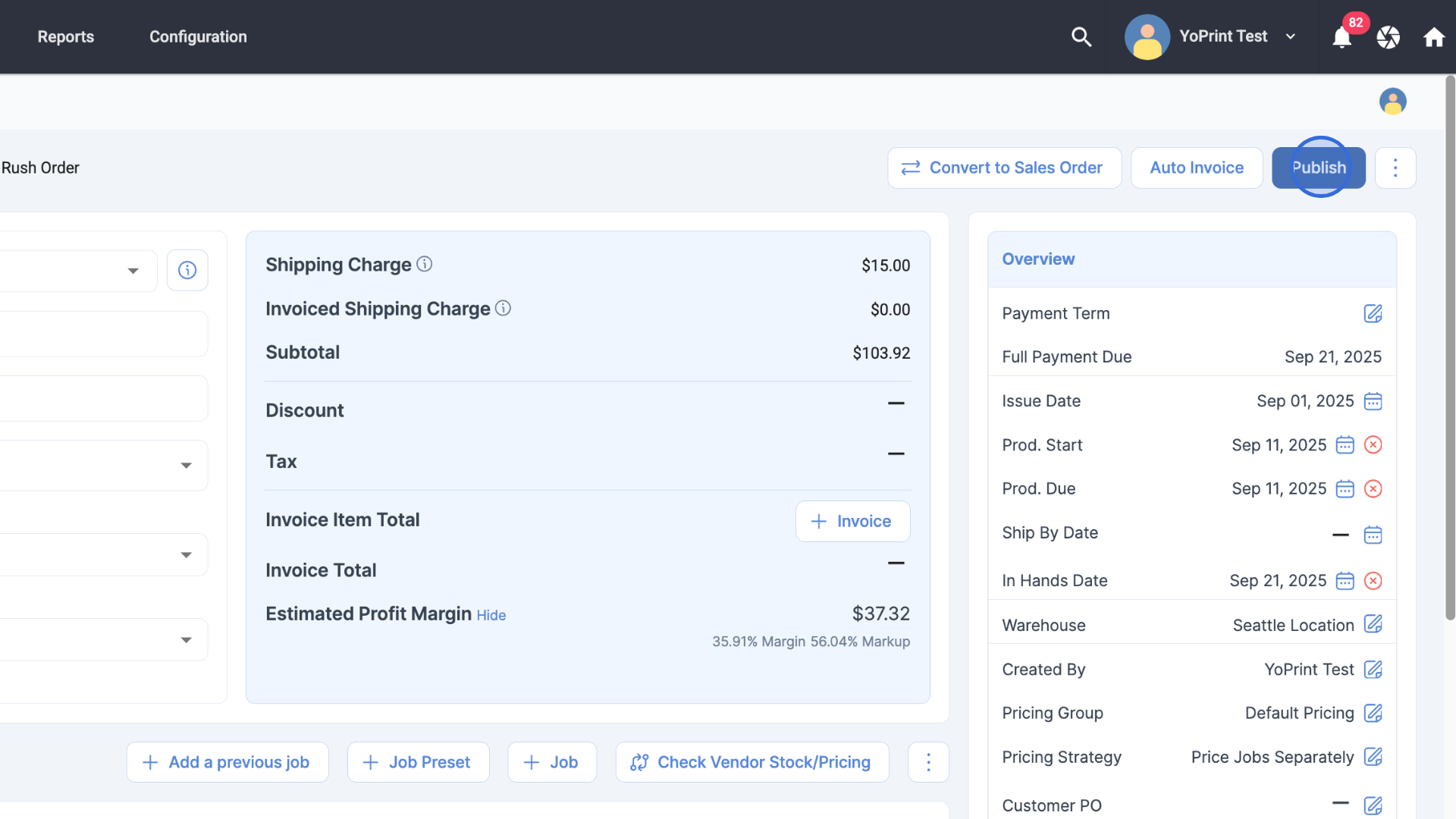Click Convert to Sales Order button
Screen dimensions: 1456x819
coord(1004,168)
